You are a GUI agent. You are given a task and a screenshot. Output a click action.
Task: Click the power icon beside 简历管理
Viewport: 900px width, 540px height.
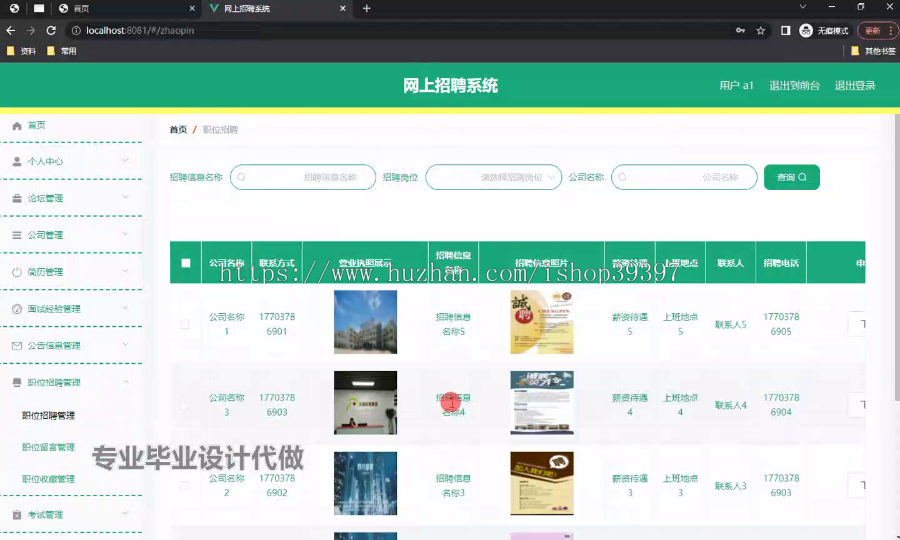click(17, 272)
